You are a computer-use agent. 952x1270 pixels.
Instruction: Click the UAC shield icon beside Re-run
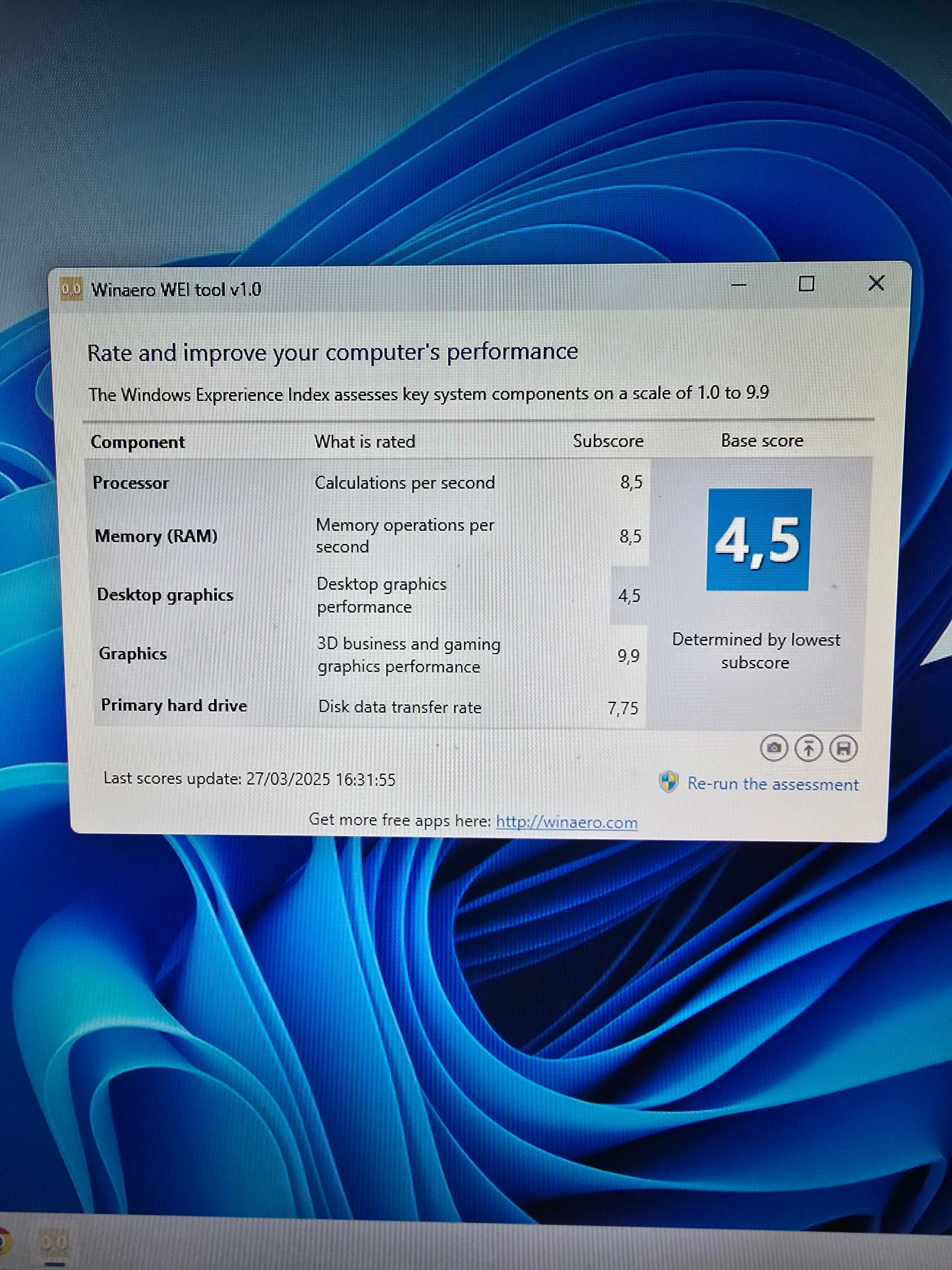point(669,782)
